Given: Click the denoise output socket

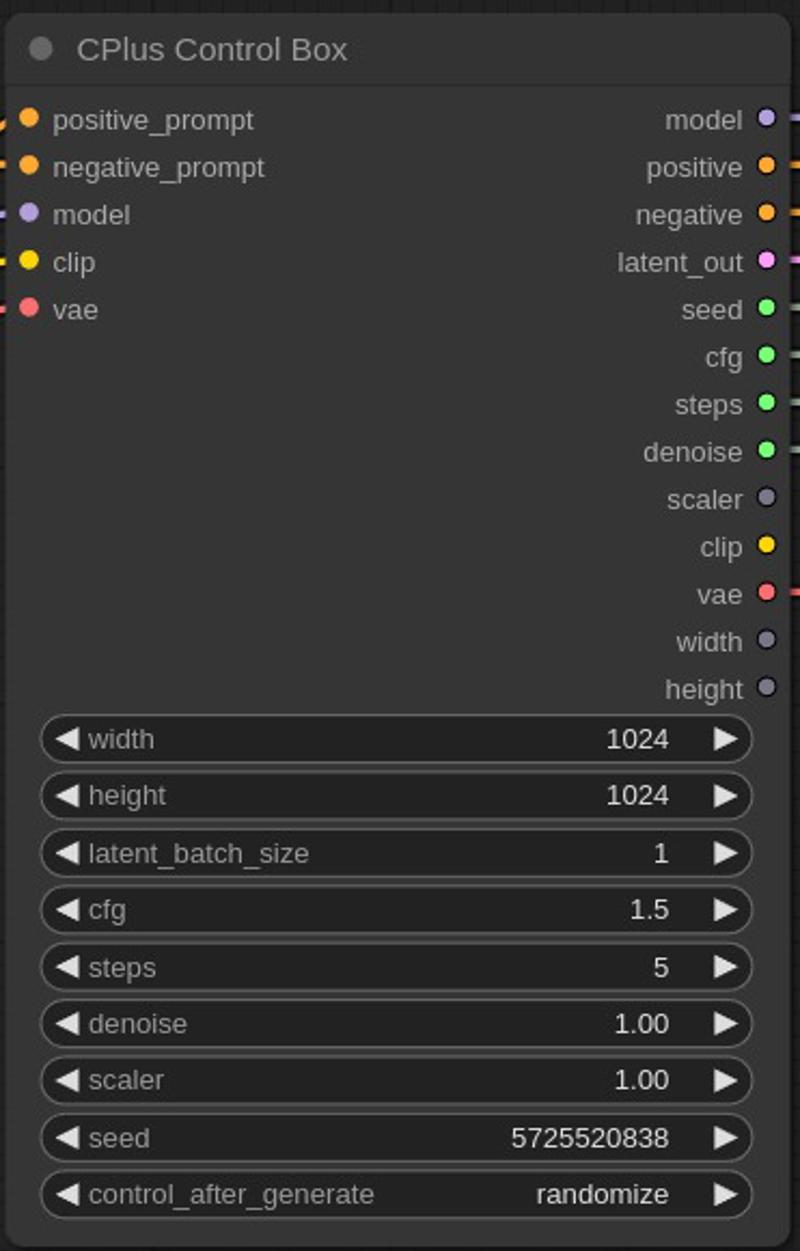Looking at the screenshot, I should click(x=767, y=450).
